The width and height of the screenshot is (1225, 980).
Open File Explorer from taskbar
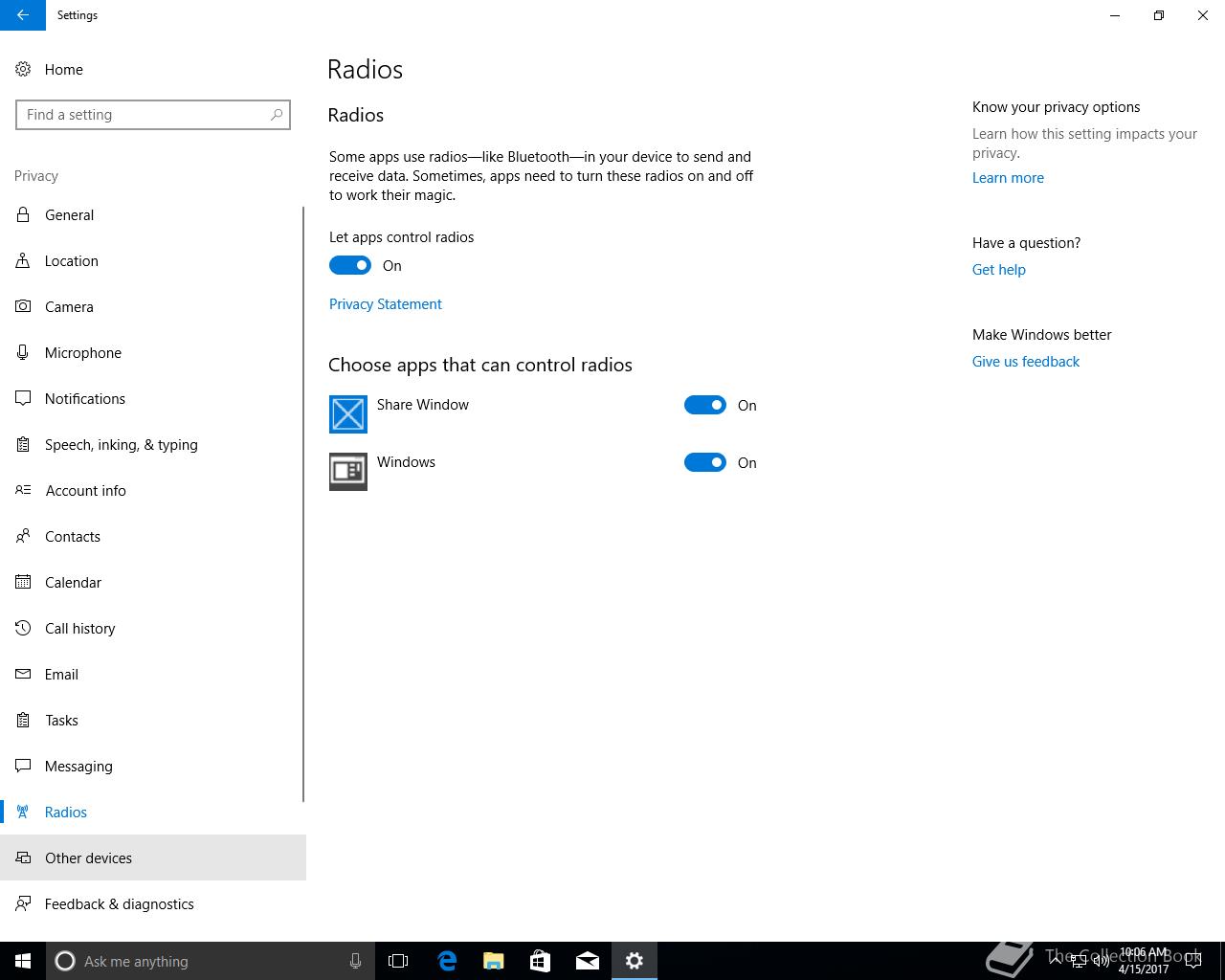pos(494,961)
